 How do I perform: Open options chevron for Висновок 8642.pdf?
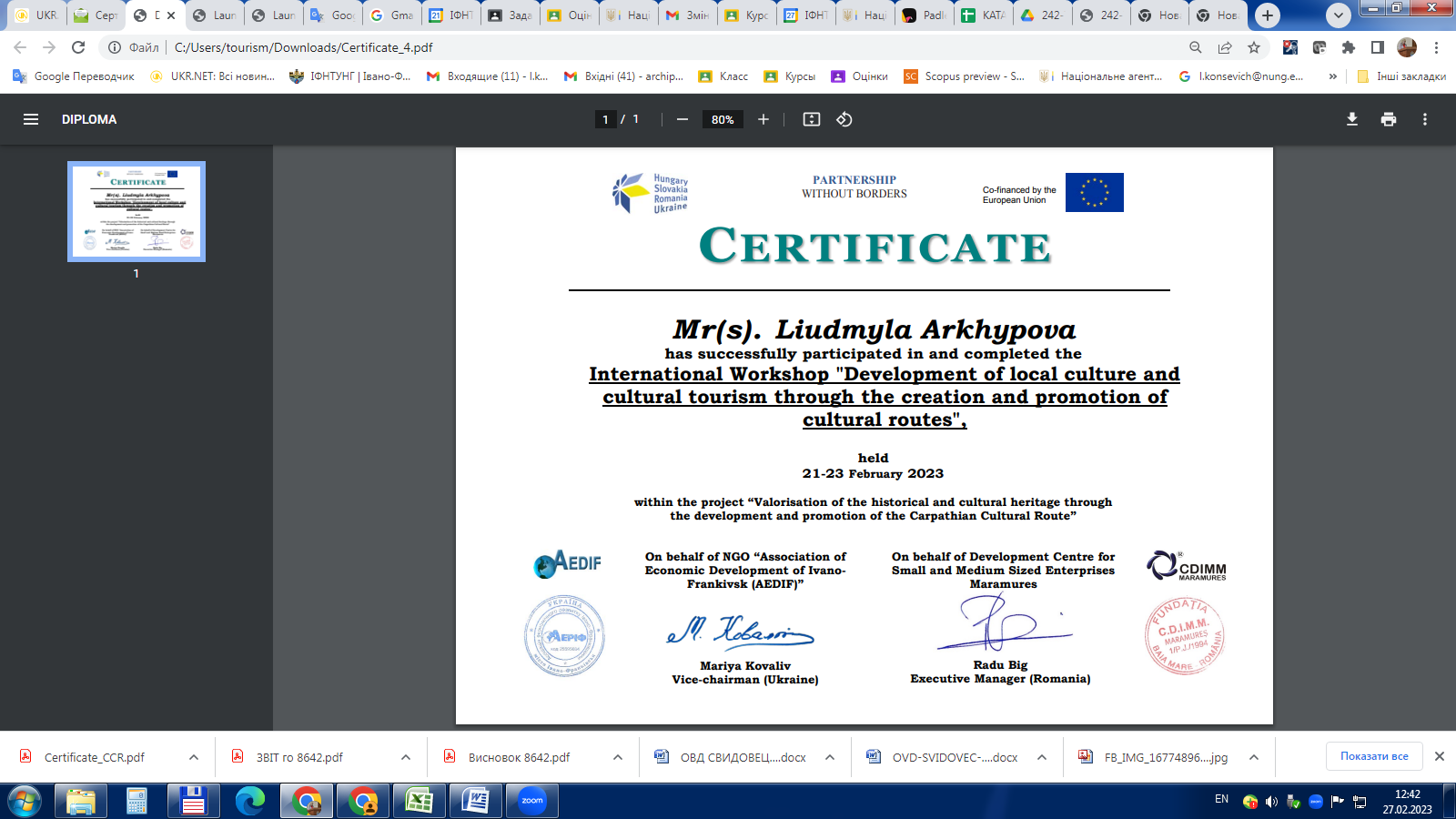(x=618, y=757)
